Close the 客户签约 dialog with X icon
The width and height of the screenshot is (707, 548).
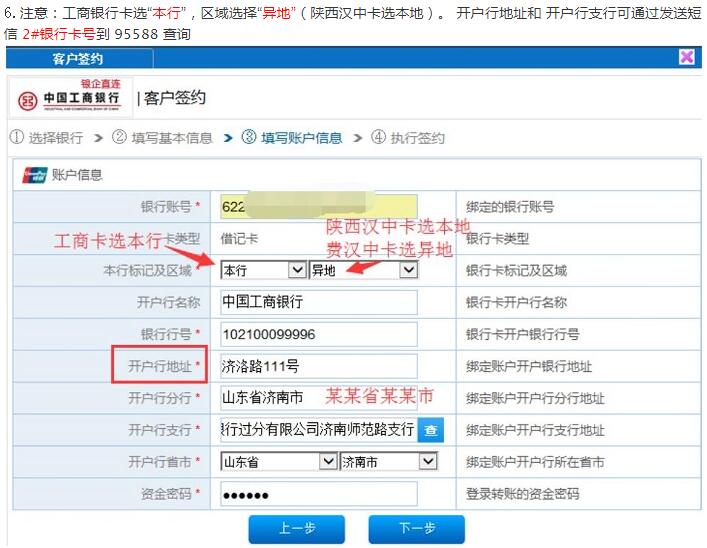tap(686, 57)
